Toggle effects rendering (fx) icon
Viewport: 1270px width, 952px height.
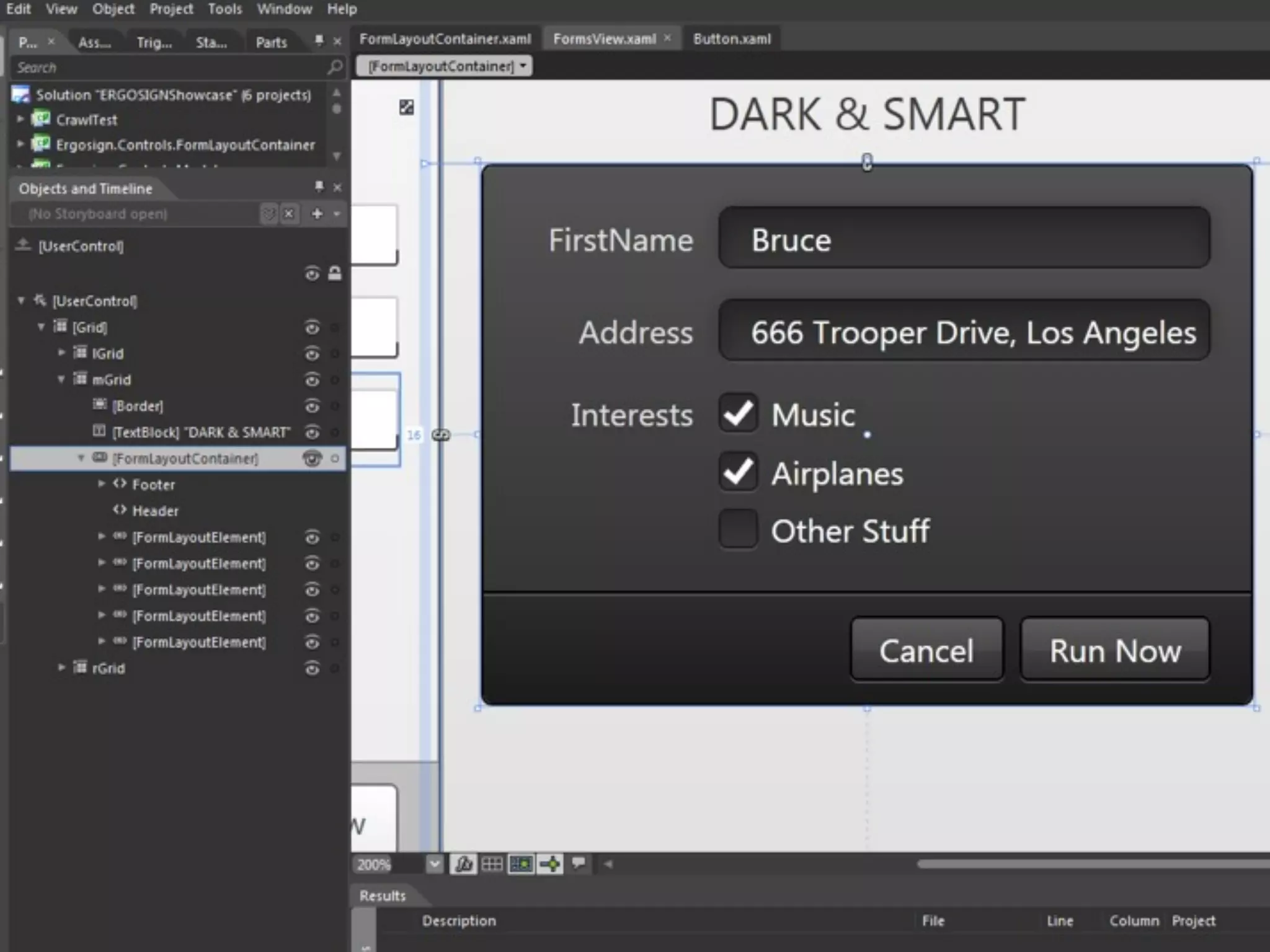463,864
